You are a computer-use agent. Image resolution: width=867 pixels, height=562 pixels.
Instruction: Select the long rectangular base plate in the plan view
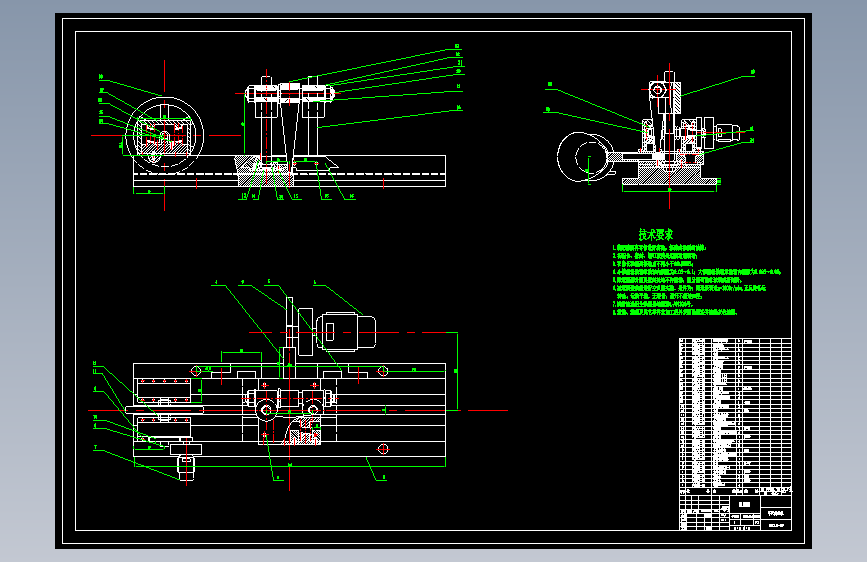click(x=289, y=410)
